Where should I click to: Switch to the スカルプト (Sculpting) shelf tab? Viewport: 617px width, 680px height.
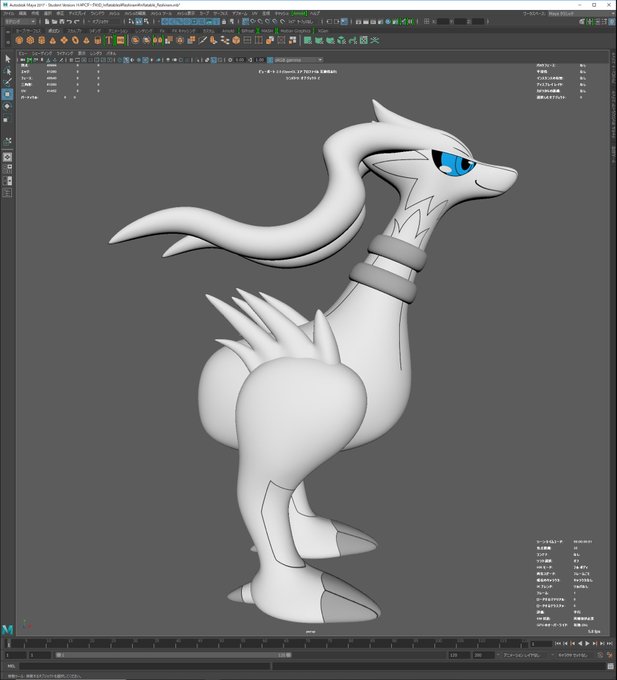click(x=74, y=31)
